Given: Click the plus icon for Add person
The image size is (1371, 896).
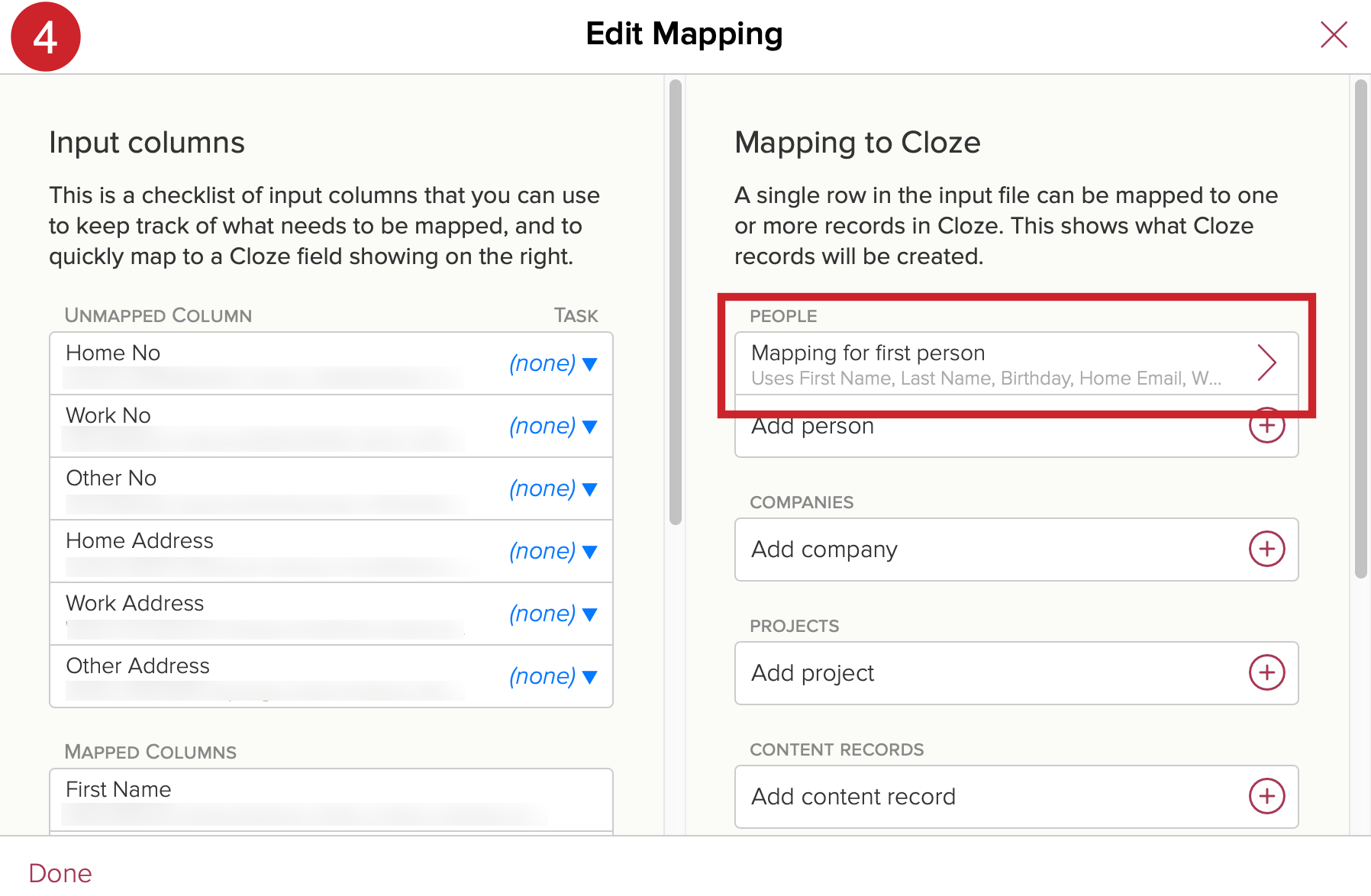Looking at the screenshot, I should tap(1266, 425).
